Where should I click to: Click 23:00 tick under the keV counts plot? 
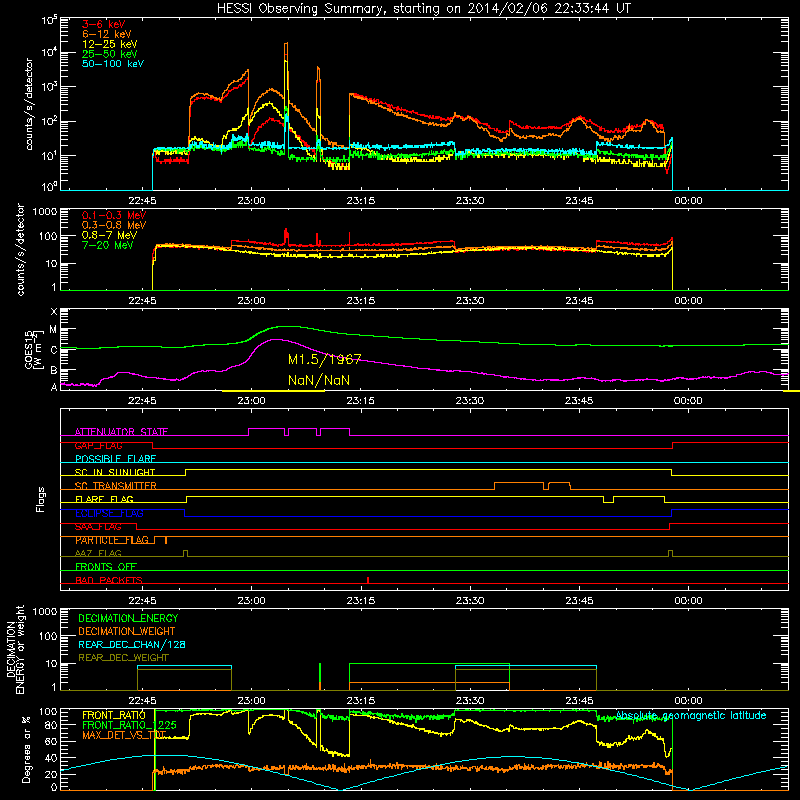[252, 201]
